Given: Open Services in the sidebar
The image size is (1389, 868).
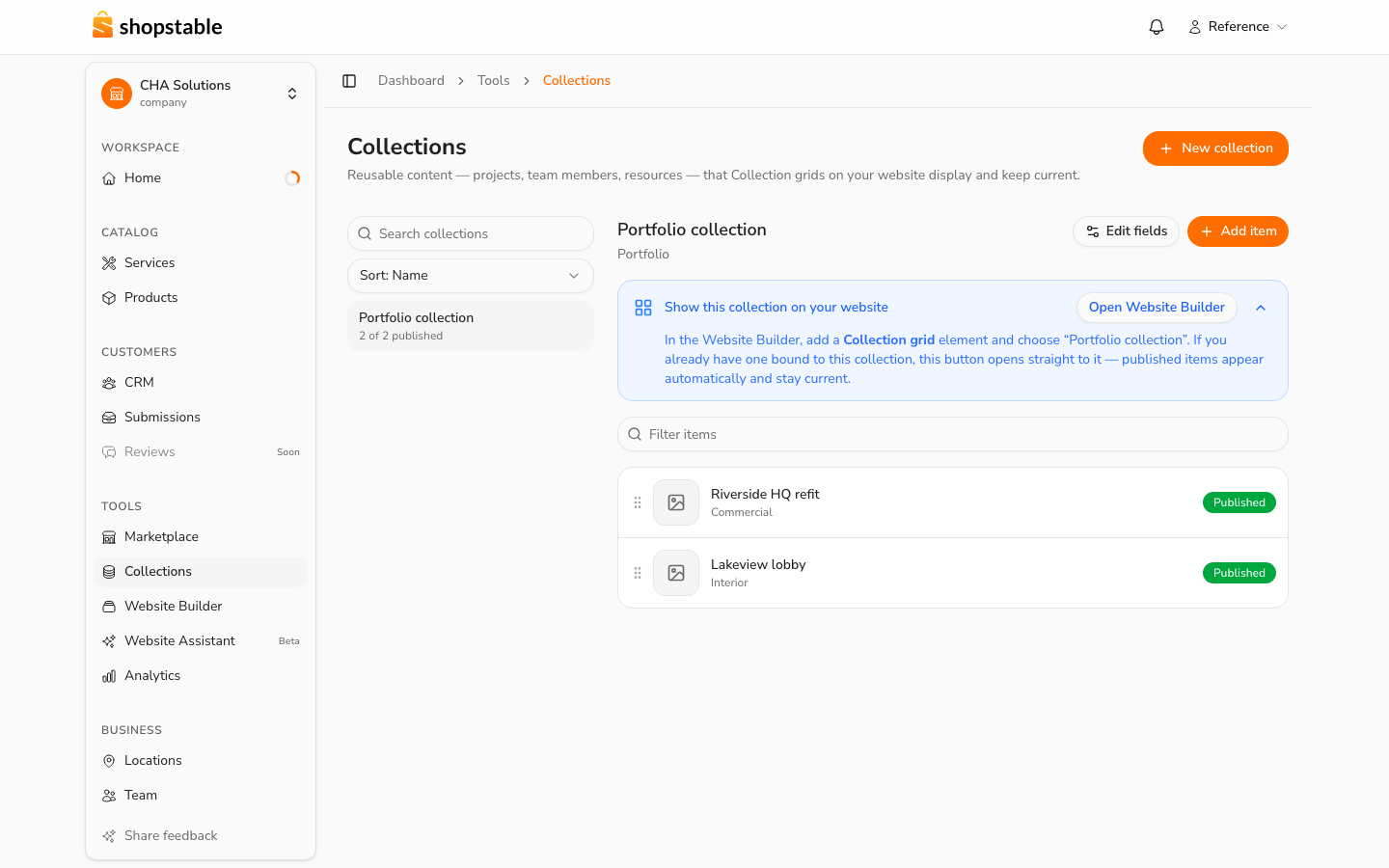Looking at the screenshot, I should 201,263.
